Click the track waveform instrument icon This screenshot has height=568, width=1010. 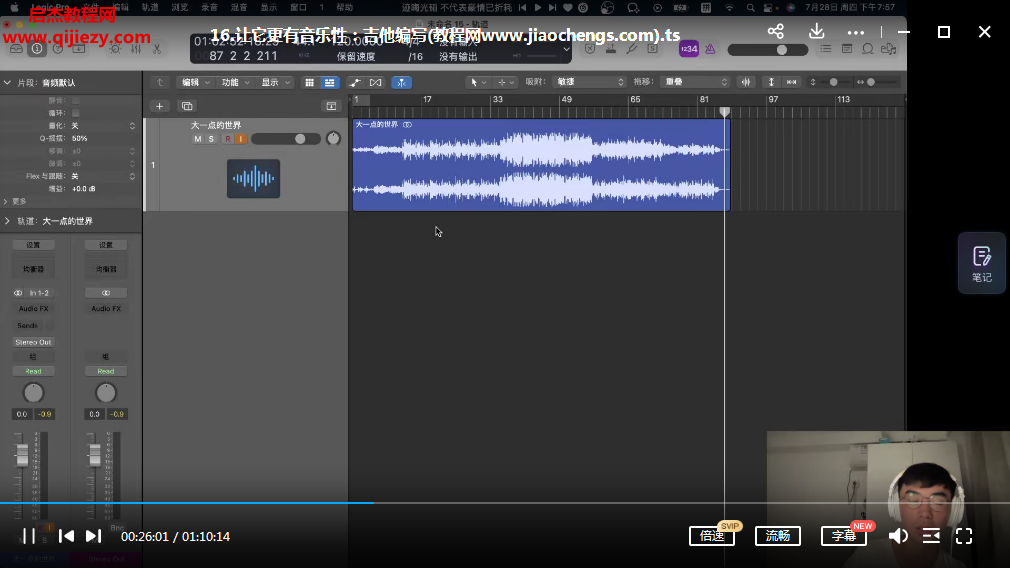(x=253, y=178)
